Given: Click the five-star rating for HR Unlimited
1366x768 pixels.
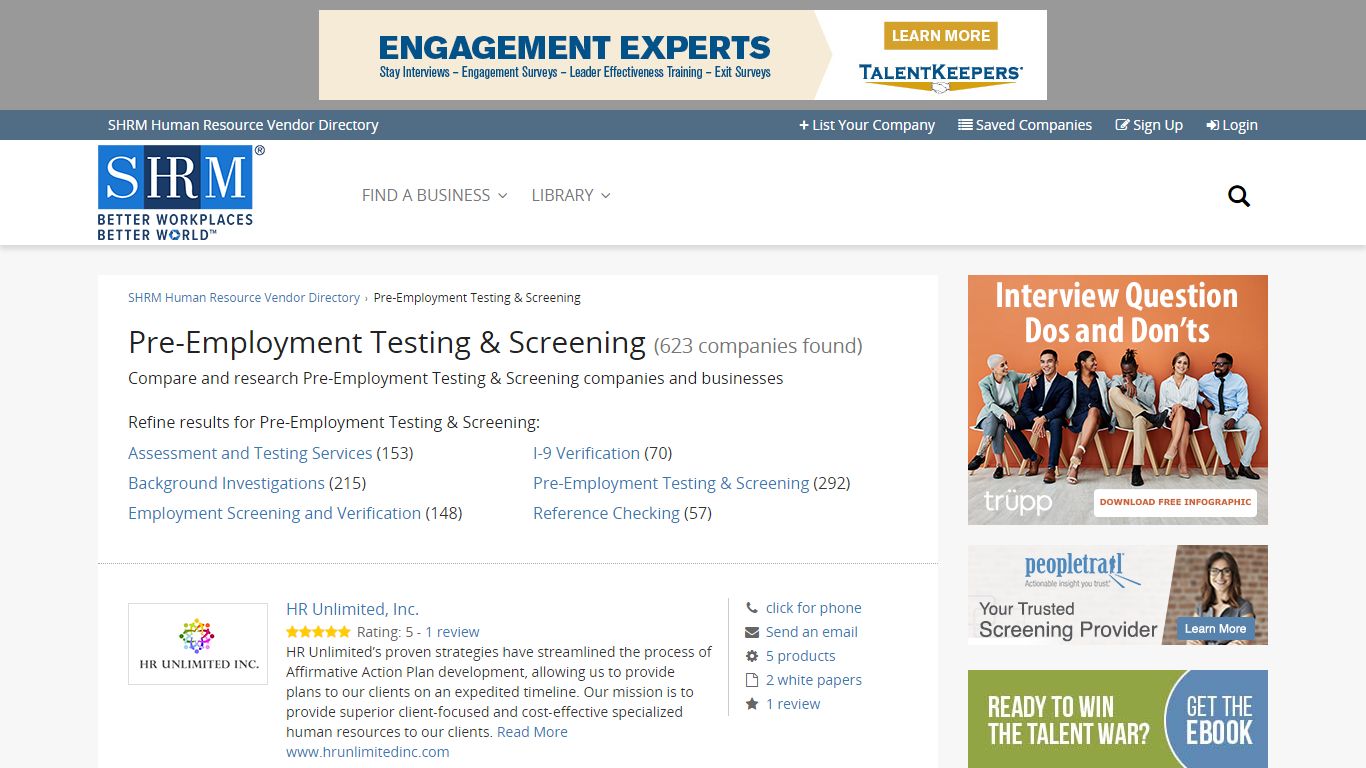Looking at the screenshot, I should pos(318,632).
